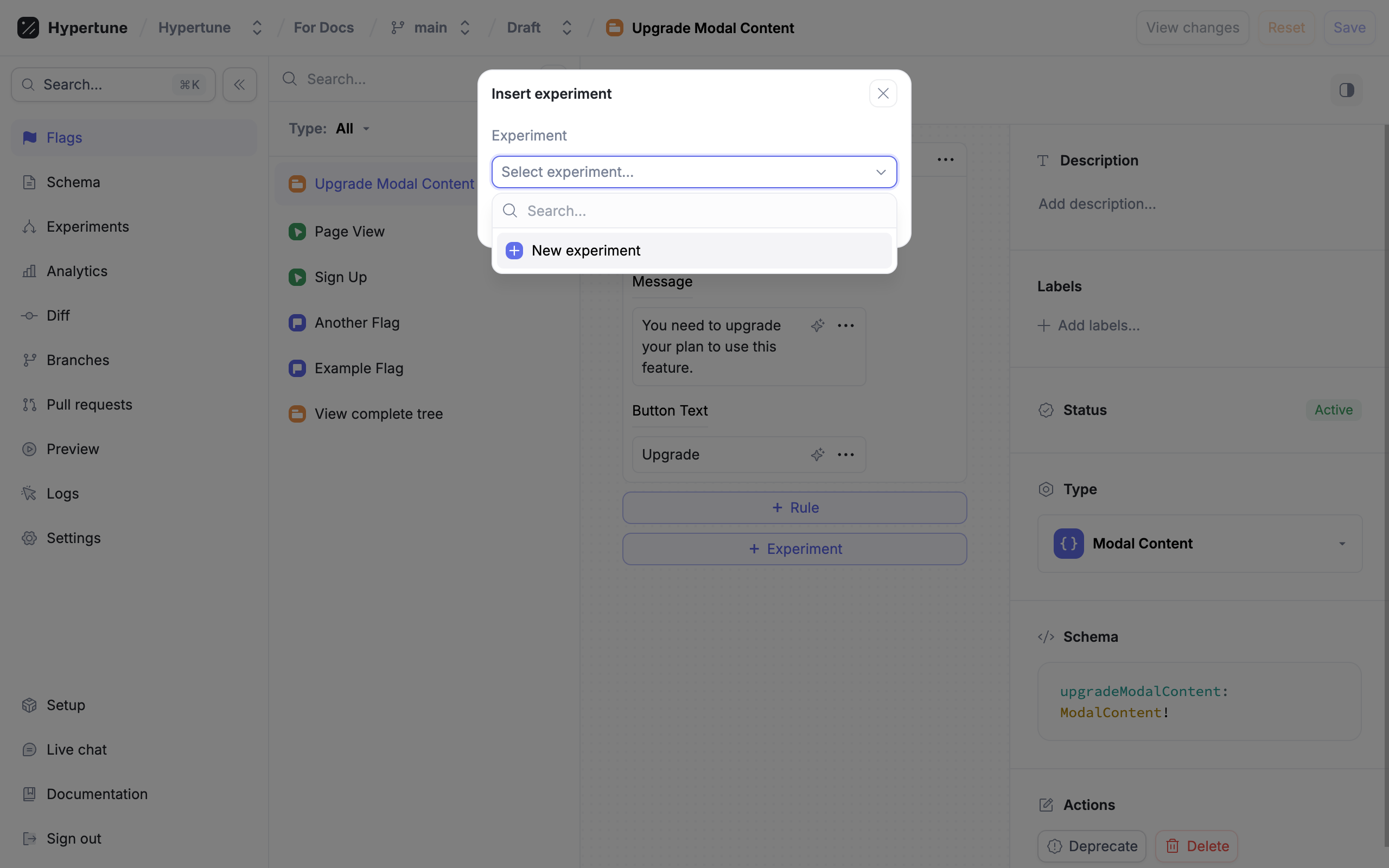
Task: Open three-dot menu on Message field
Action: (845, 325)
